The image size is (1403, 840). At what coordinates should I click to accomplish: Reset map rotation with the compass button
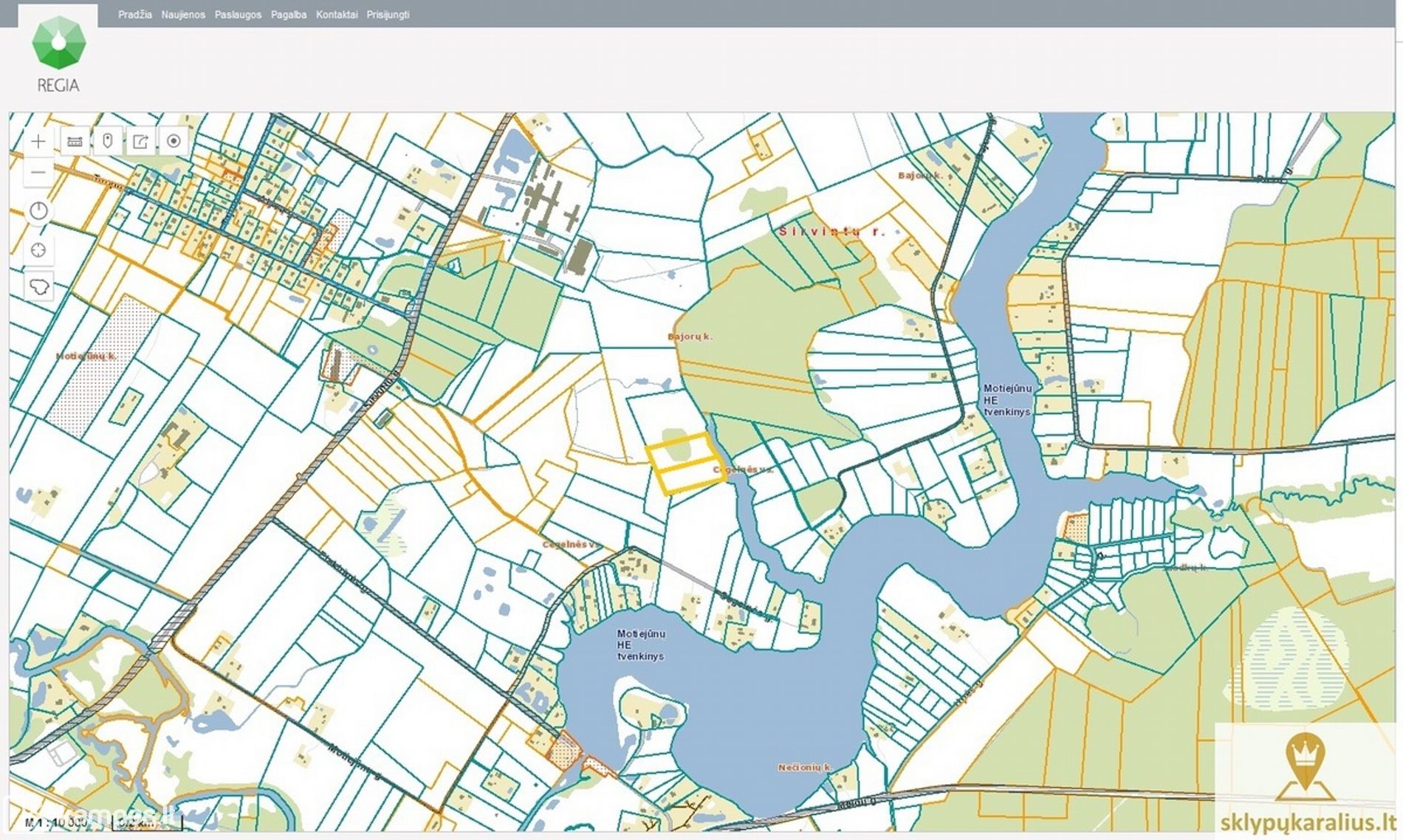pos(38,211)
